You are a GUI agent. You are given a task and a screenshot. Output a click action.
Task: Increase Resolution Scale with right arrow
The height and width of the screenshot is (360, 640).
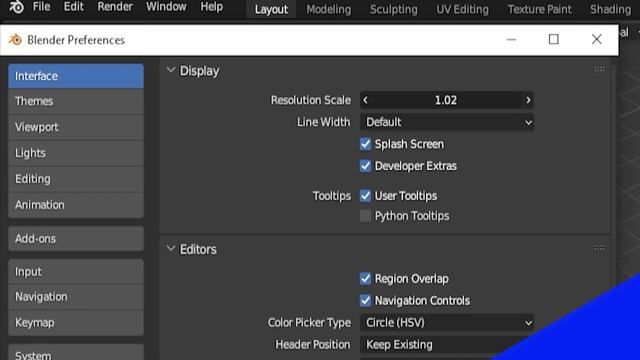tap(528, 100)
